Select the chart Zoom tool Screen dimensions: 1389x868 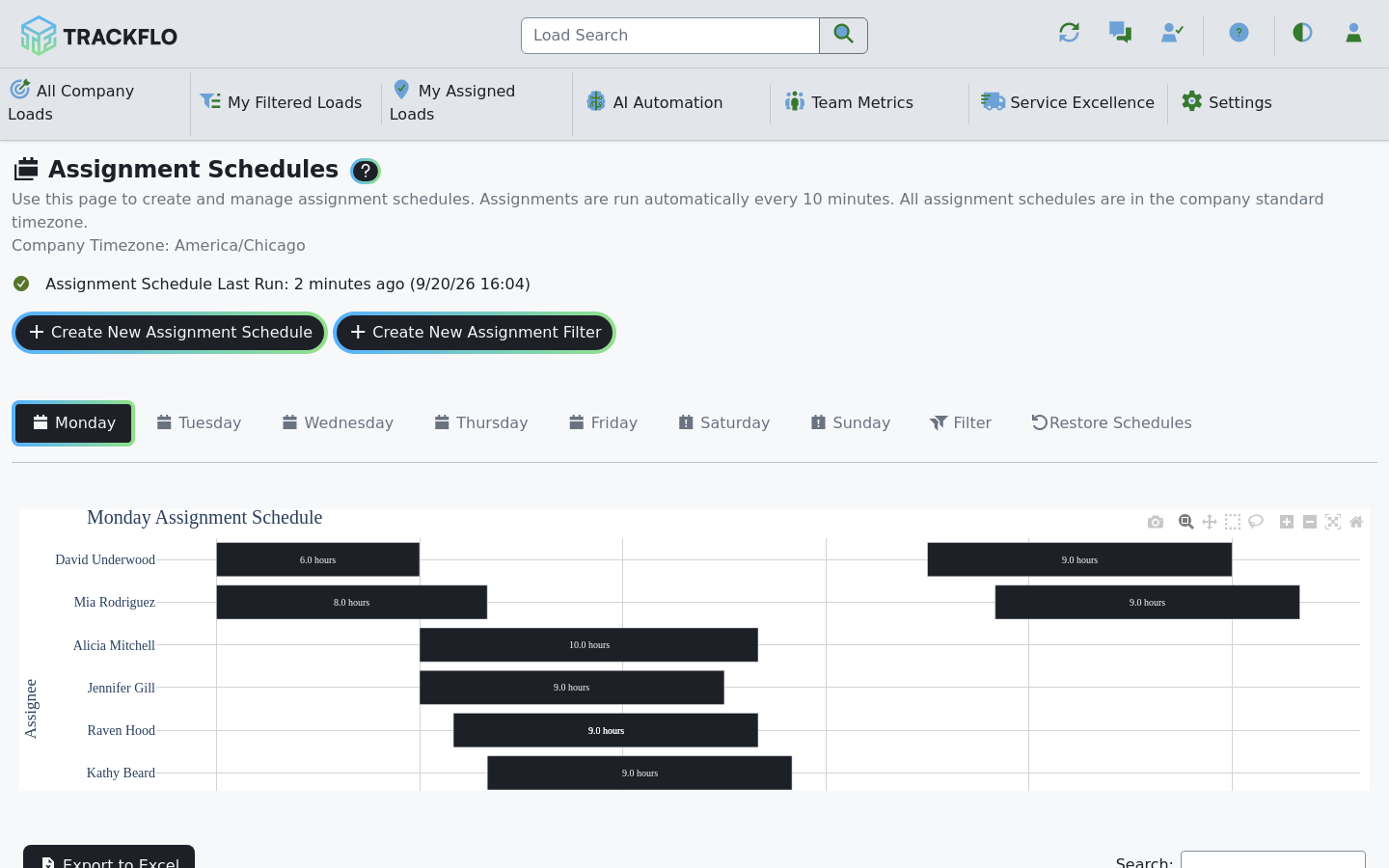click(x=1186, y=522)
